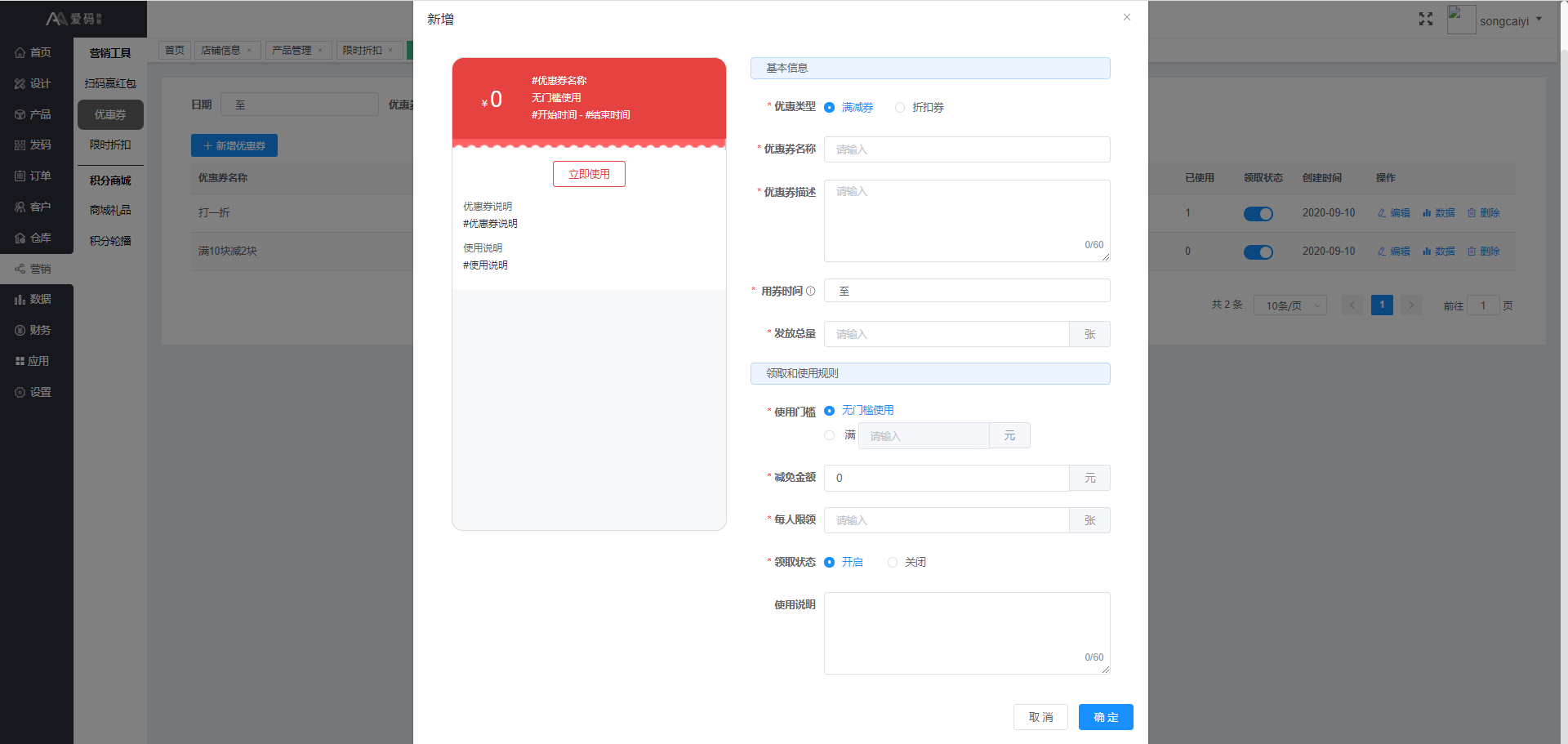Open the 仓库 warehouse sidebar item

click(x=33, y=238)
